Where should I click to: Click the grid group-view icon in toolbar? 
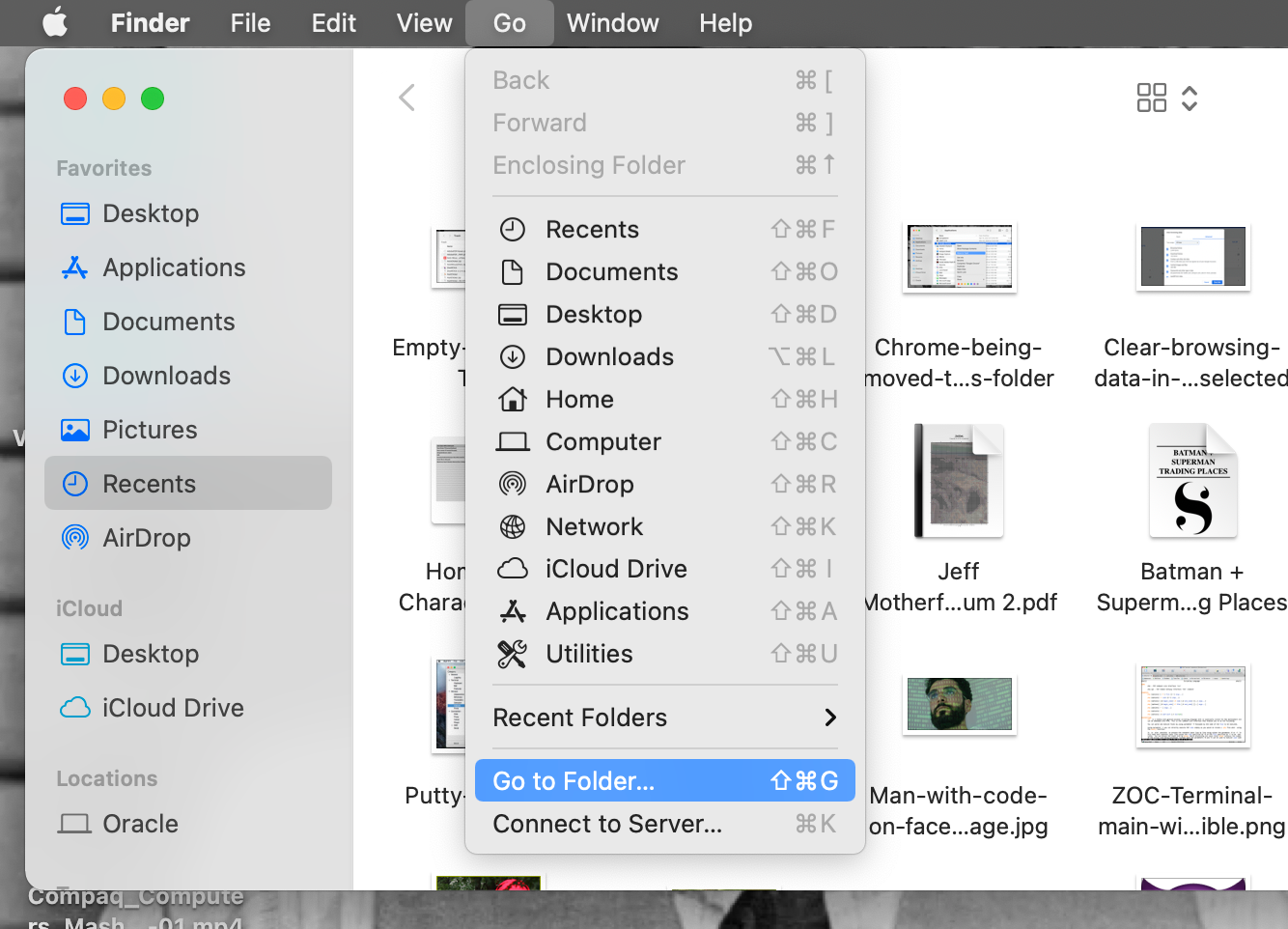(x=1151, y=97)
